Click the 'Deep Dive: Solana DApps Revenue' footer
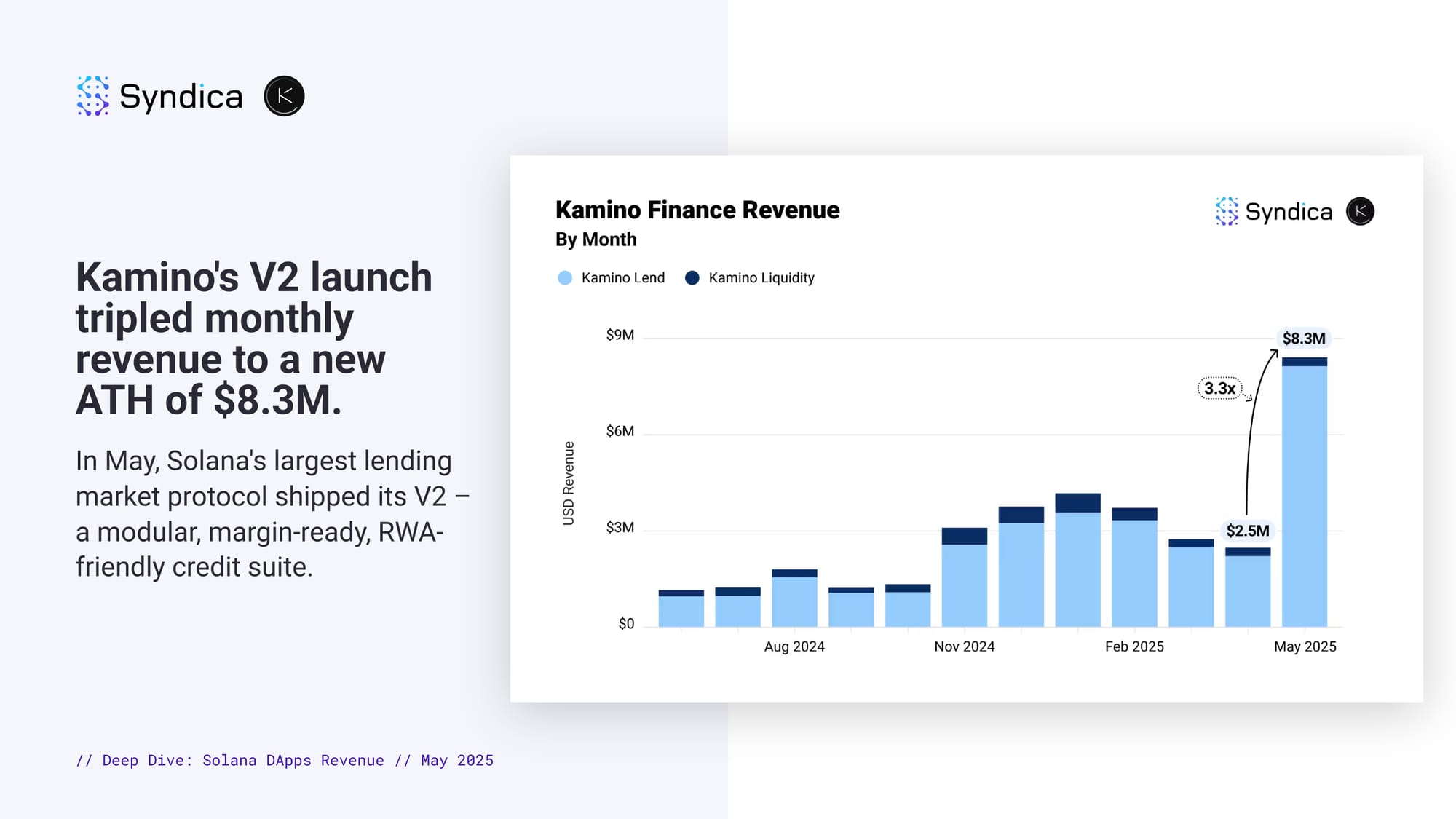The height and width of the screenshot is (819, 1456). 285,761
